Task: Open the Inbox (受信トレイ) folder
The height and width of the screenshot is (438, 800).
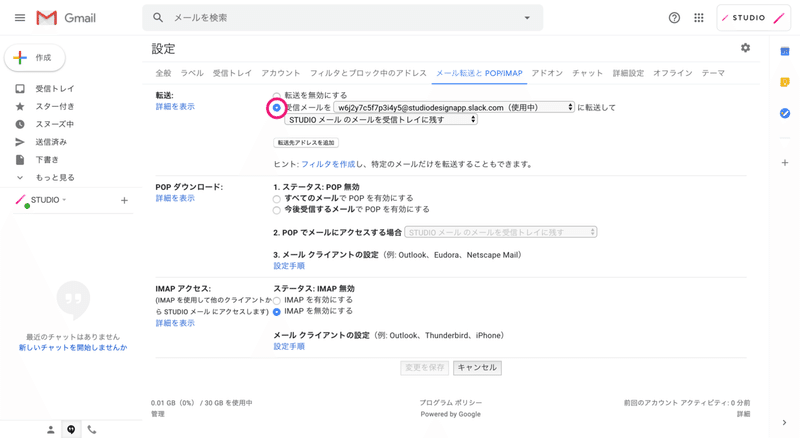Action: pos(55,89)
